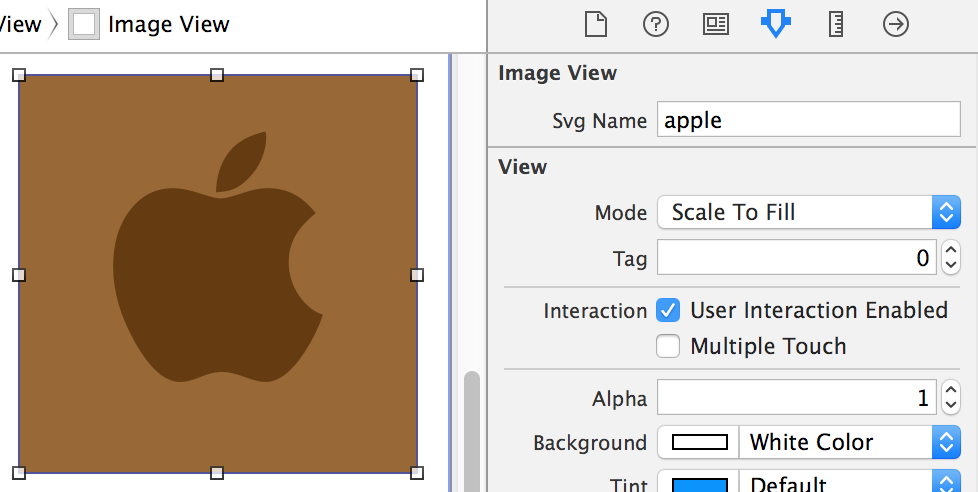Open the Mode dropdown Scale To Fill
The width and height of the screenshot is (978, 492).
[x=808, y=212]
